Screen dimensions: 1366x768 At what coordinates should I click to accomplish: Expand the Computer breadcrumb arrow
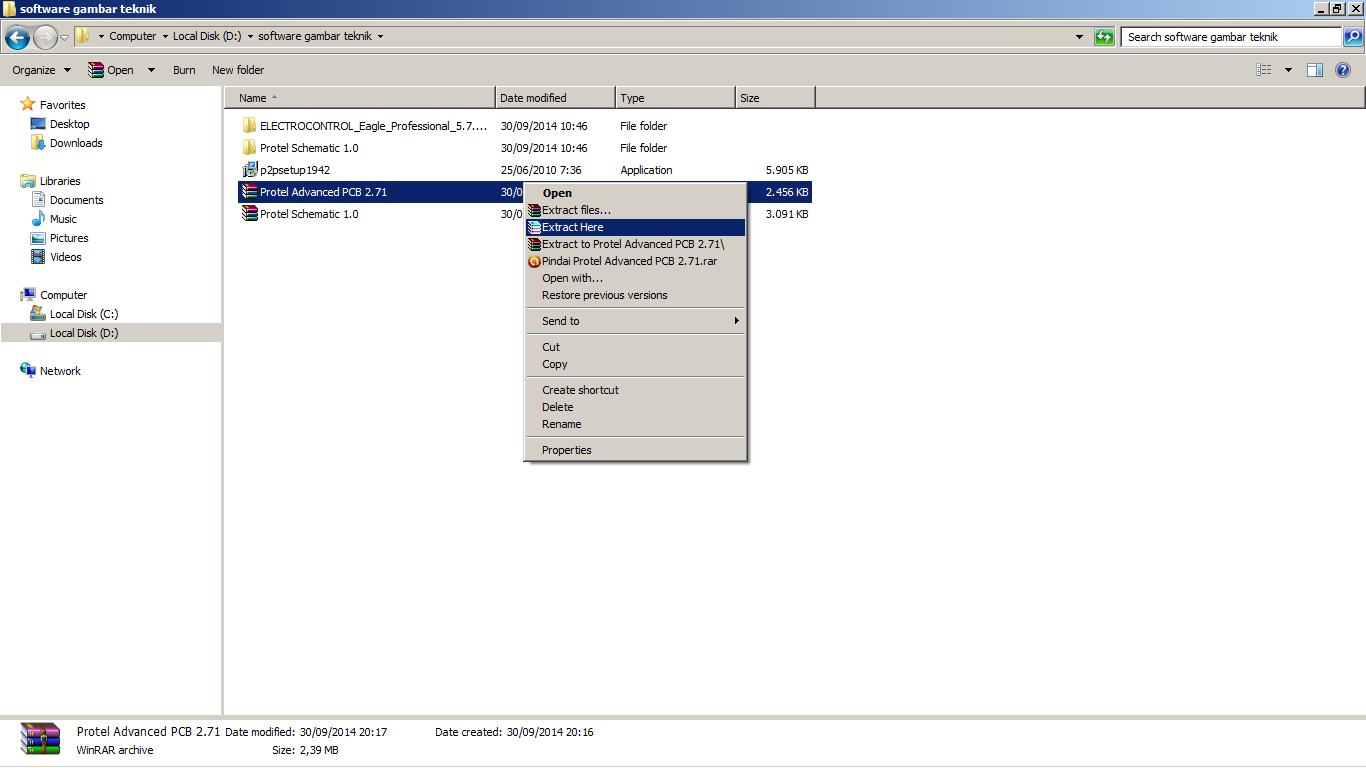(x=165, y=37)
